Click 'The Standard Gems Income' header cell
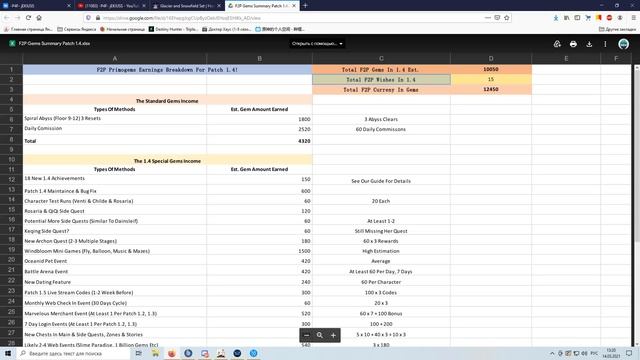Image resolution: width=640 pixels, height=360 pixels. (x=167, y=101)
